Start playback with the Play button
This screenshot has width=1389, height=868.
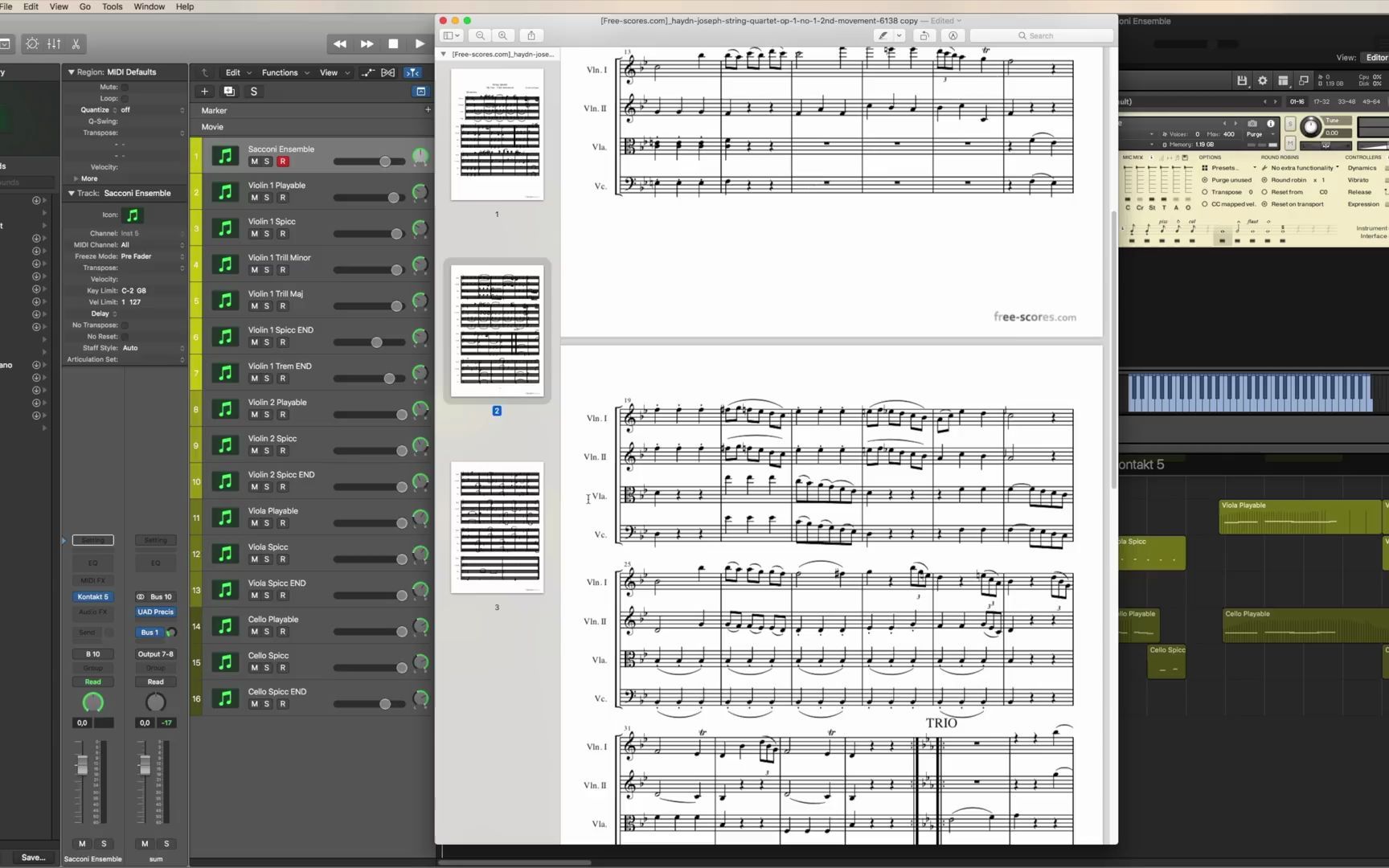(420, 44)
